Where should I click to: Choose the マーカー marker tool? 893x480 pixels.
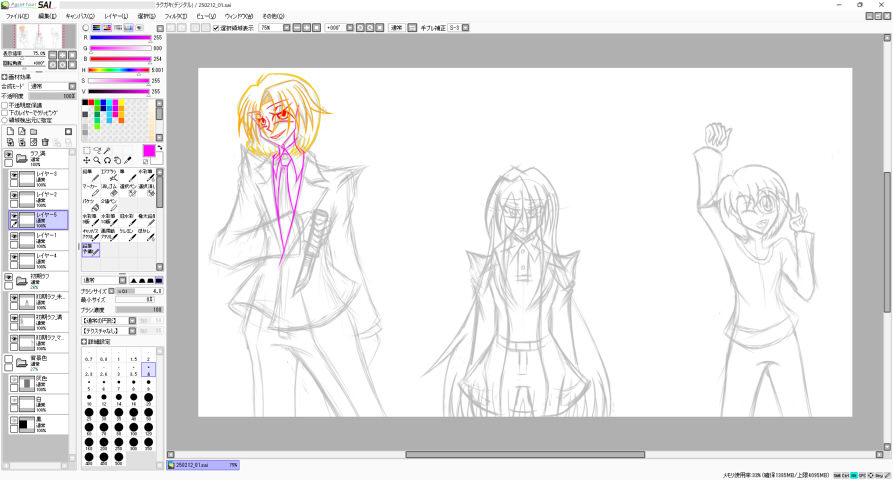point(91,190)
